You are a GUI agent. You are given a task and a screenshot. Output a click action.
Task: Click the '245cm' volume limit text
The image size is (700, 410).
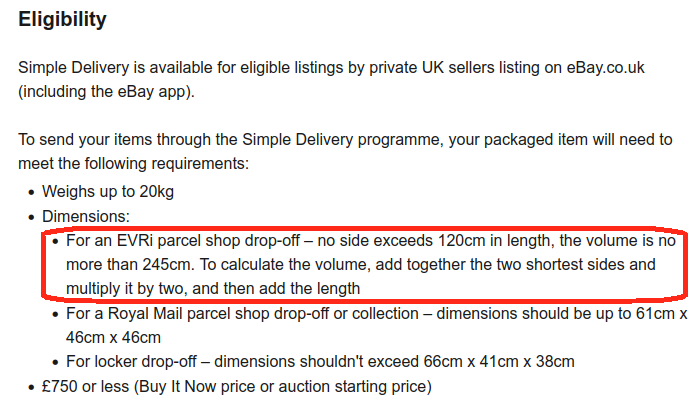click(167, 264)
